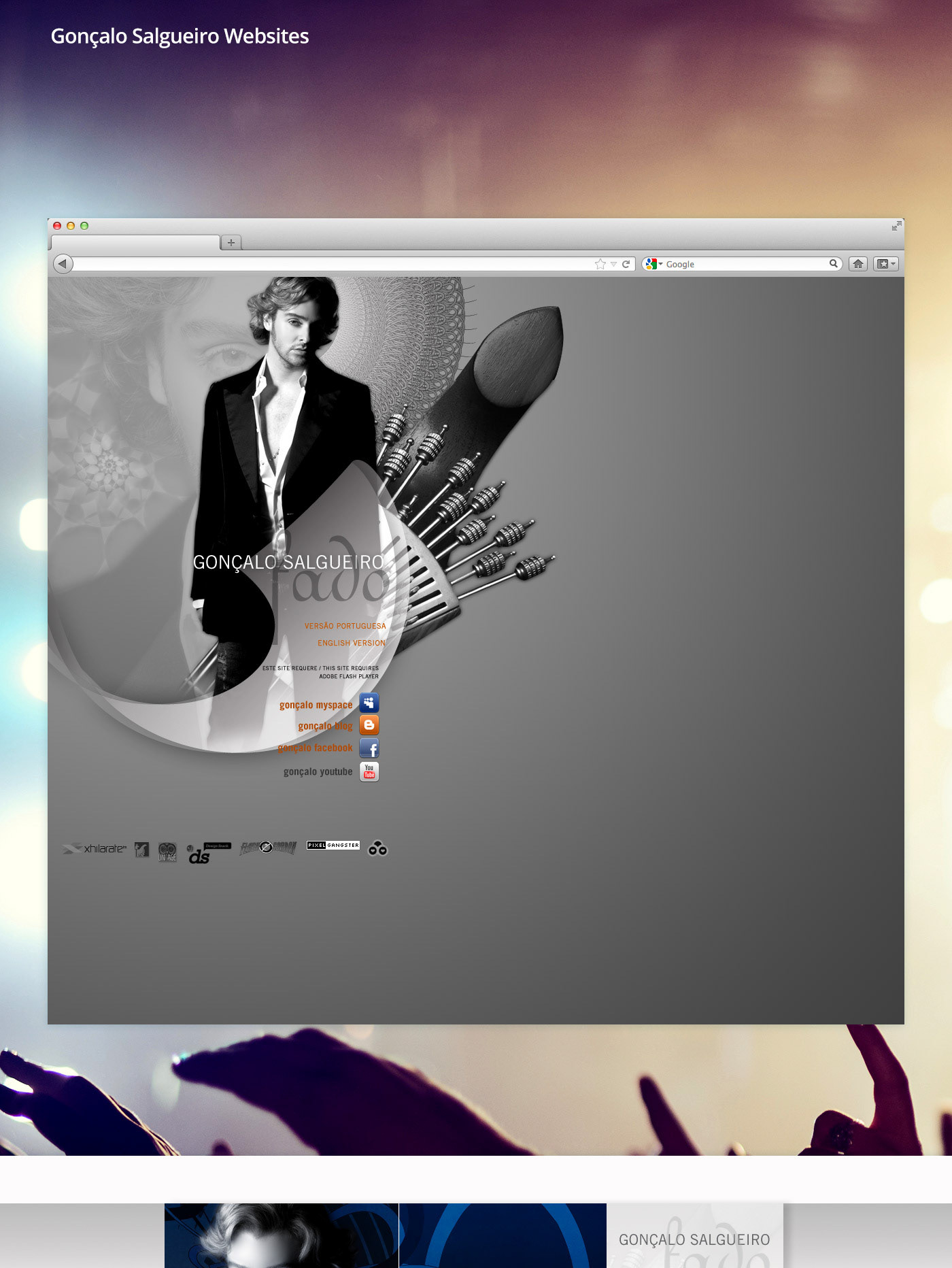Toggle fullscreen with the expand arrows icon
952x1268 pixels.
pos(896,226)
